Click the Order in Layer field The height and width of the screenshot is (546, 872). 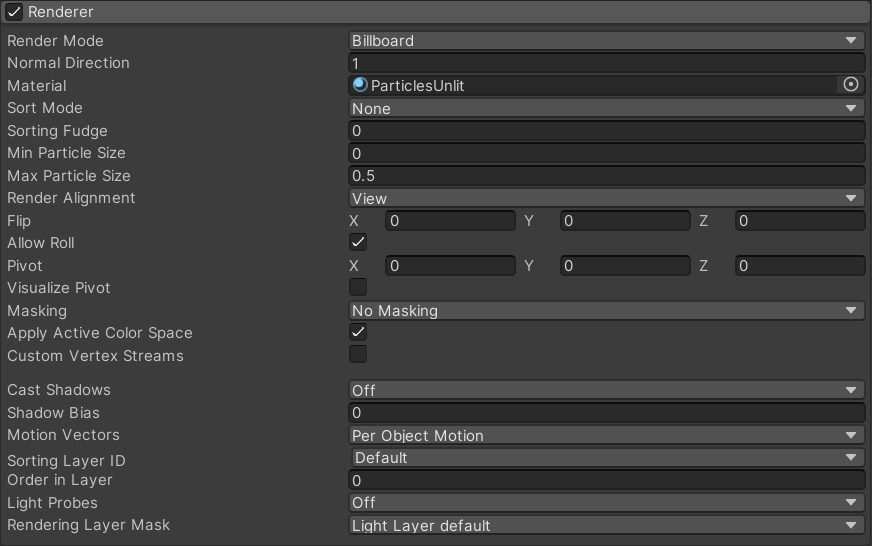[x=607, y=480]
